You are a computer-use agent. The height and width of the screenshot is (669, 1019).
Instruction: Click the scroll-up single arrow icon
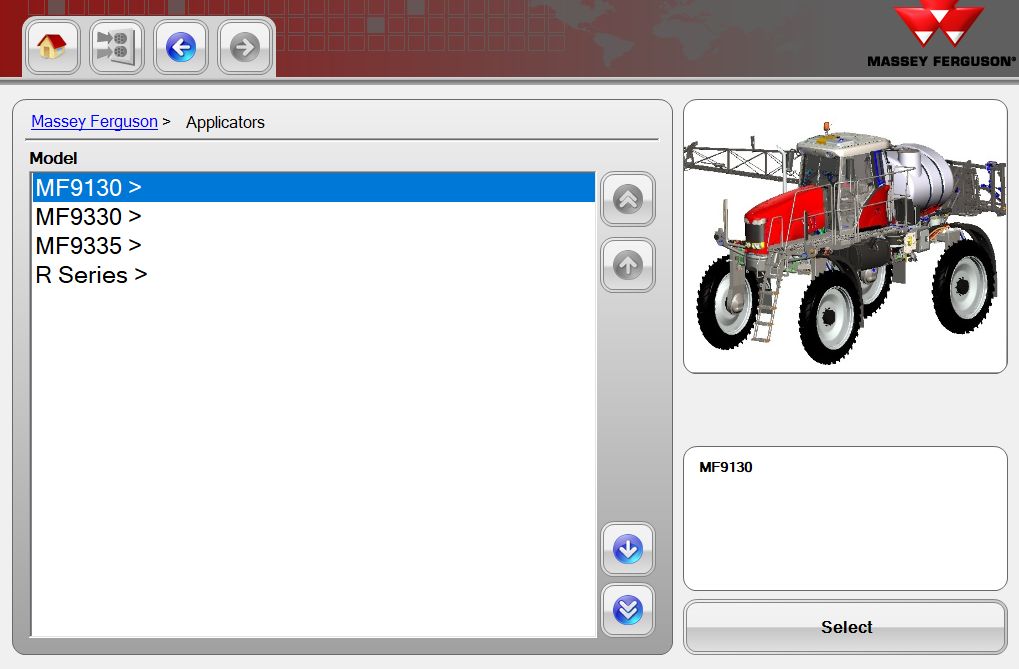coord(627,265)
